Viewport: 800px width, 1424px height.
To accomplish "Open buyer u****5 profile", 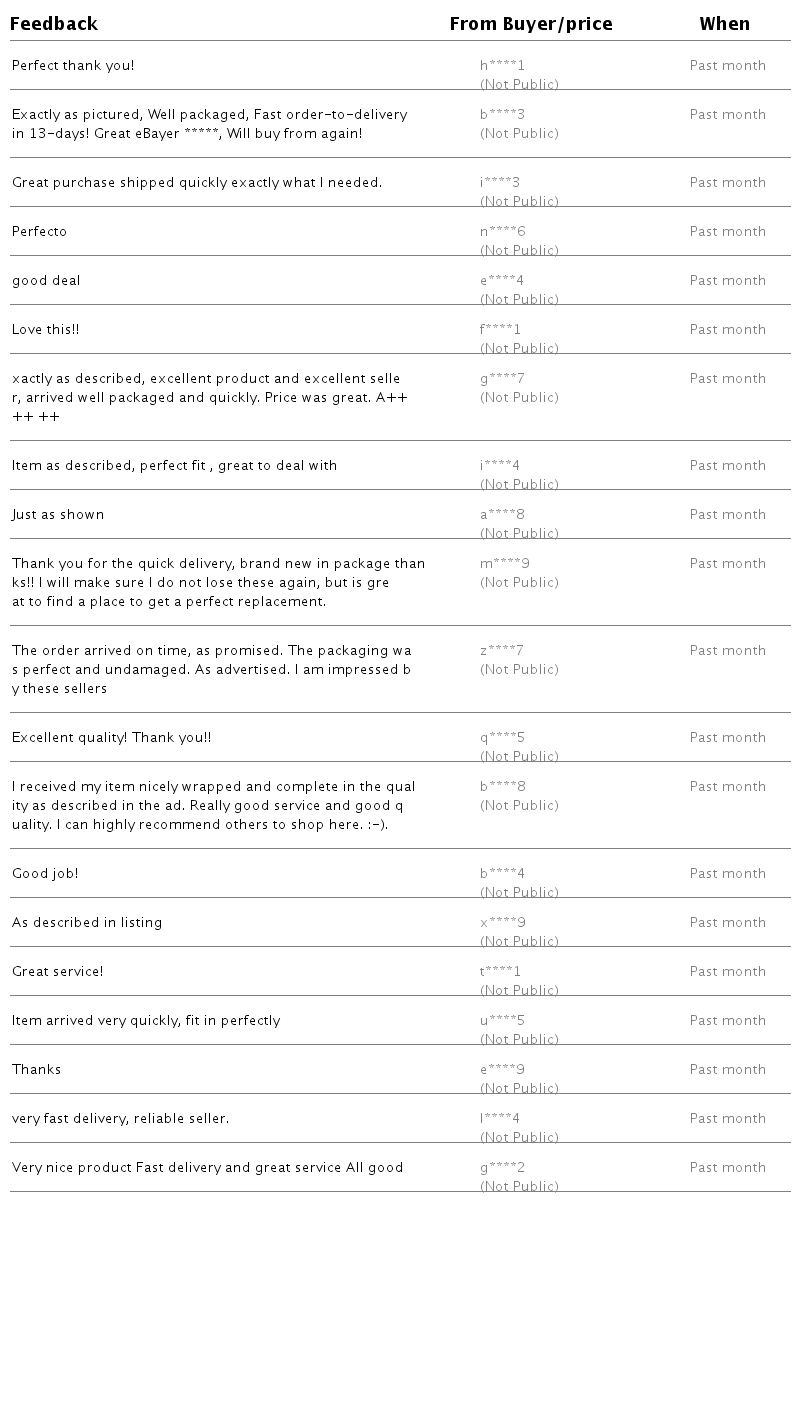I will (502, 1021).
